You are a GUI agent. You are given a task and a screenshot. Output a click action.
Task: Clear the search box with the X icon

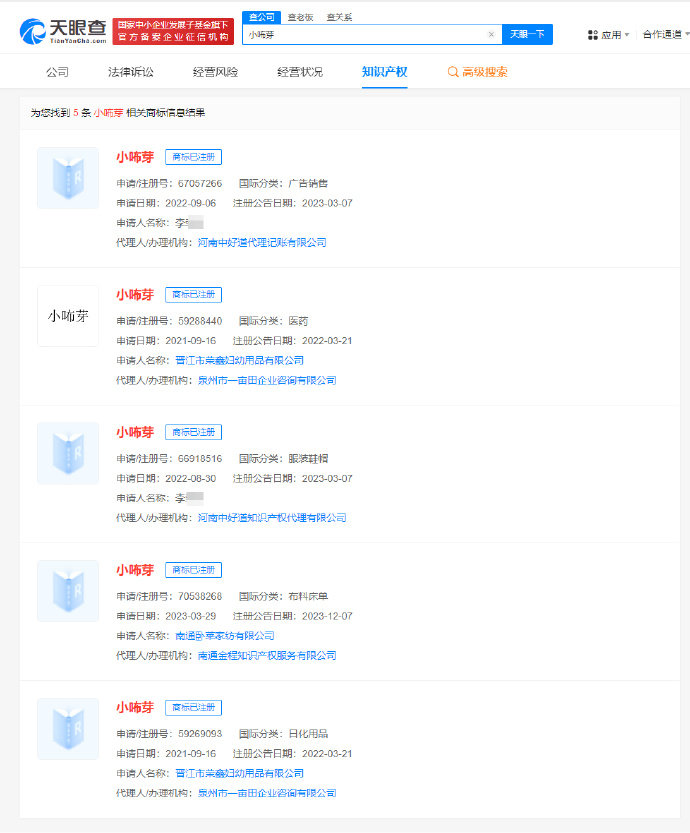click(491, 35)
